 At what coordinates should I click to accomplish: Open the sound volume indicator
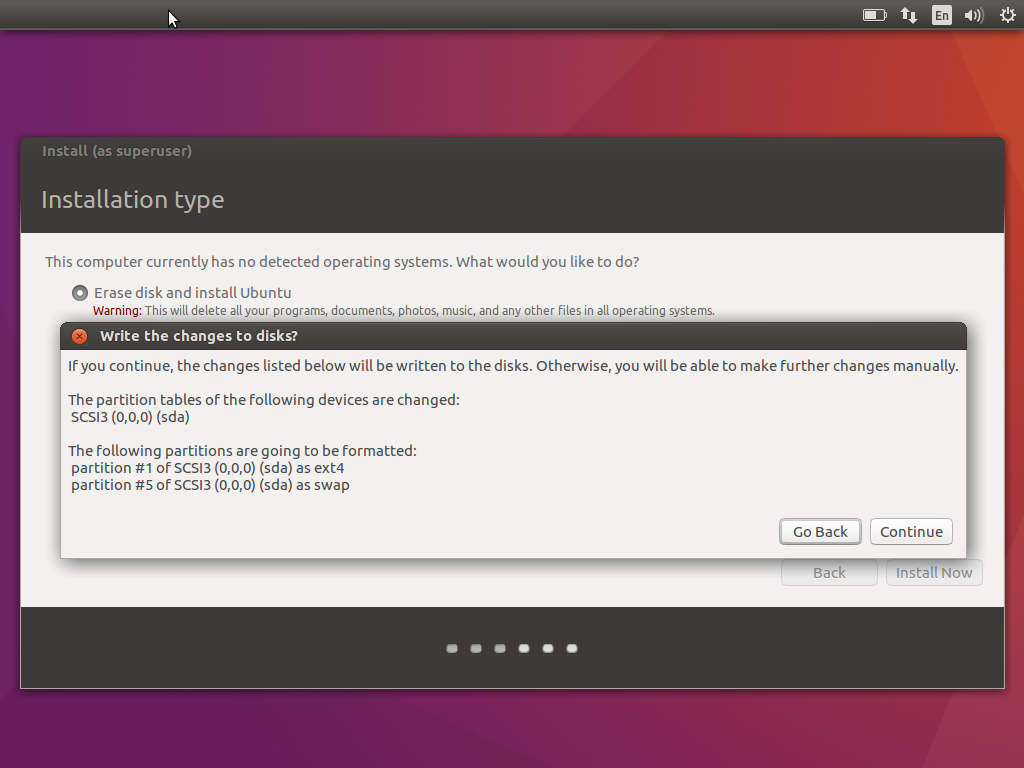(974, 14)
